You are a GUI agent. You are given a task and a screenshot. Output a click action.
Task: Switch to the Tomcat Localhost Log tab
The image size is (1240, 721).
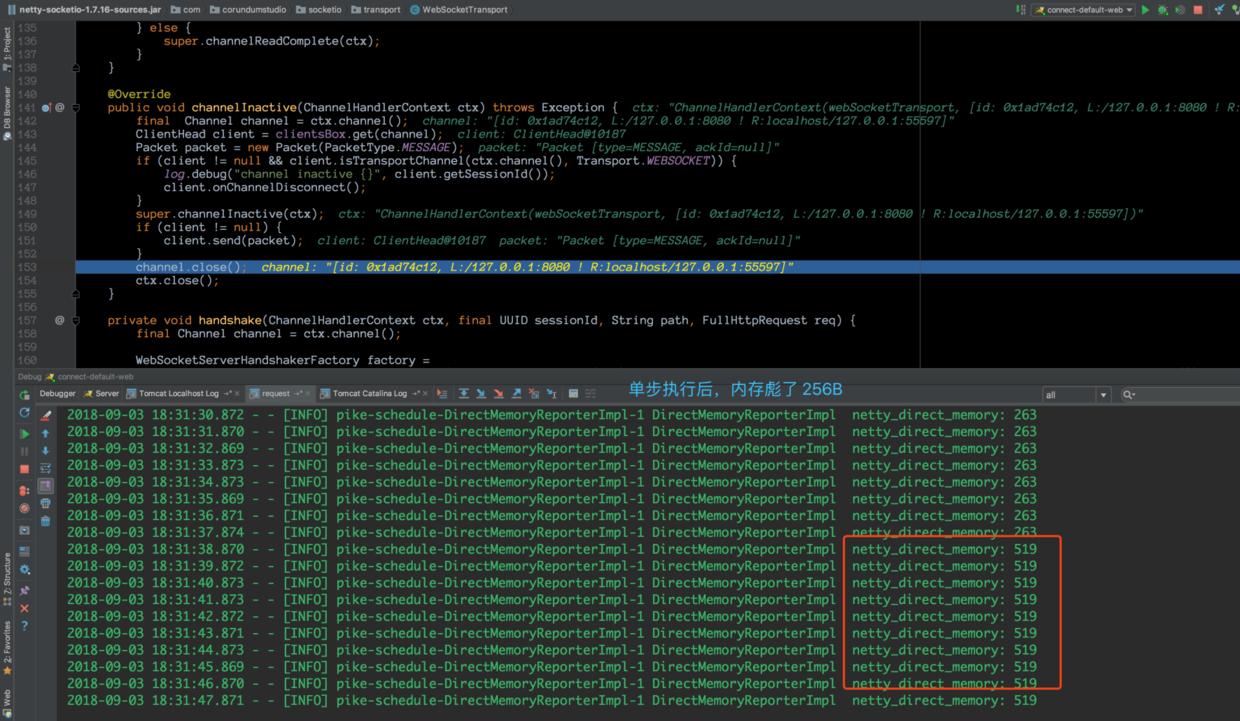(x=179, y=394)
